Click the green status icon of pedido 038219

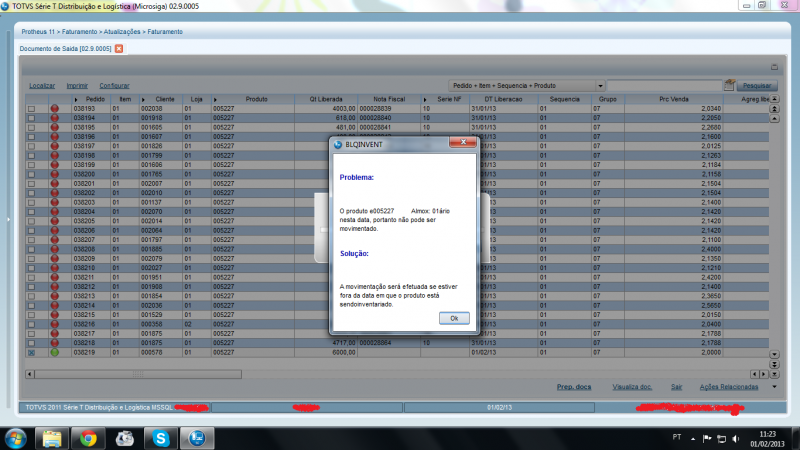point(55,353)
